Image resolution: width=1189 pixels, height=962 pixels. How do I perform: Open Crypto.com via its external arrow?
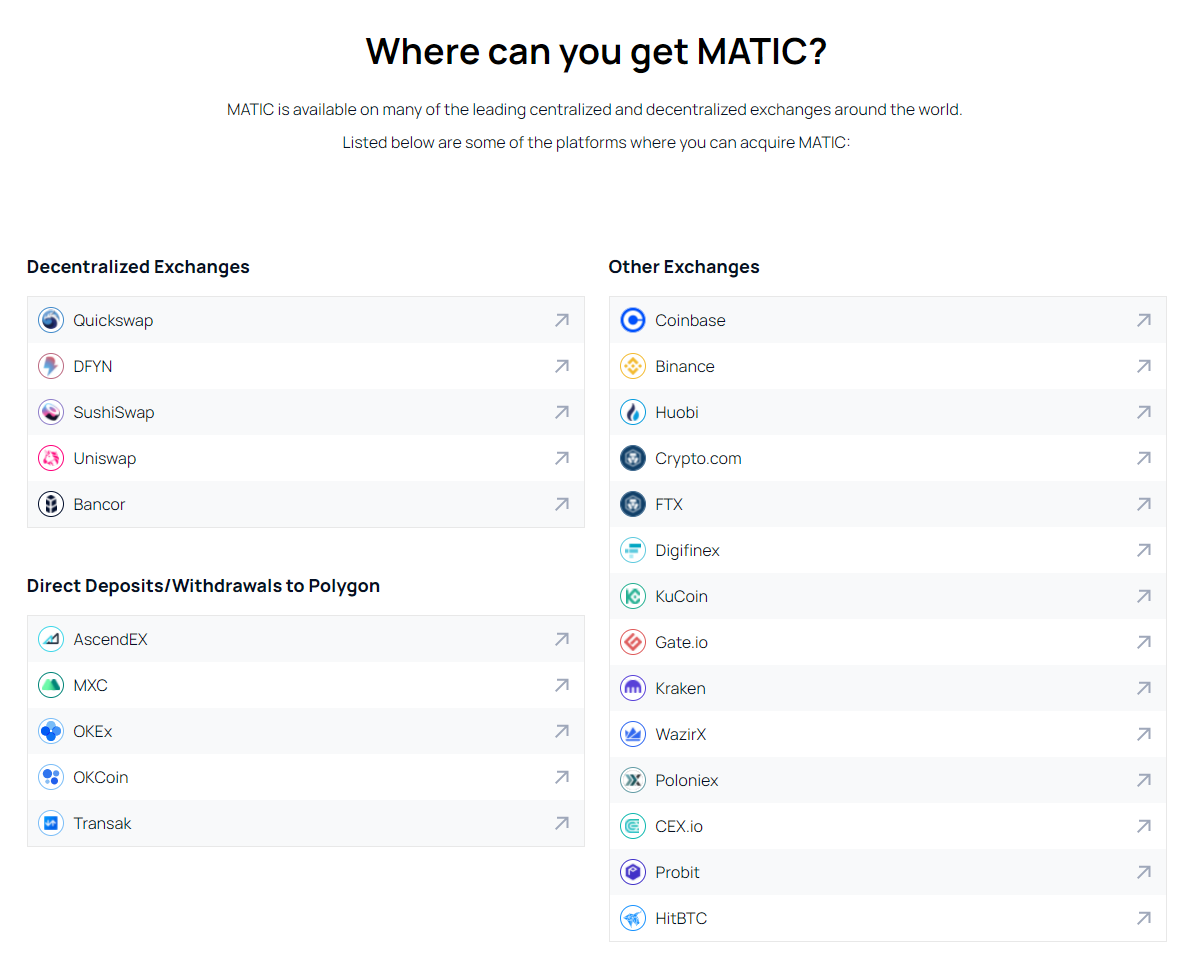[1144, 459]
